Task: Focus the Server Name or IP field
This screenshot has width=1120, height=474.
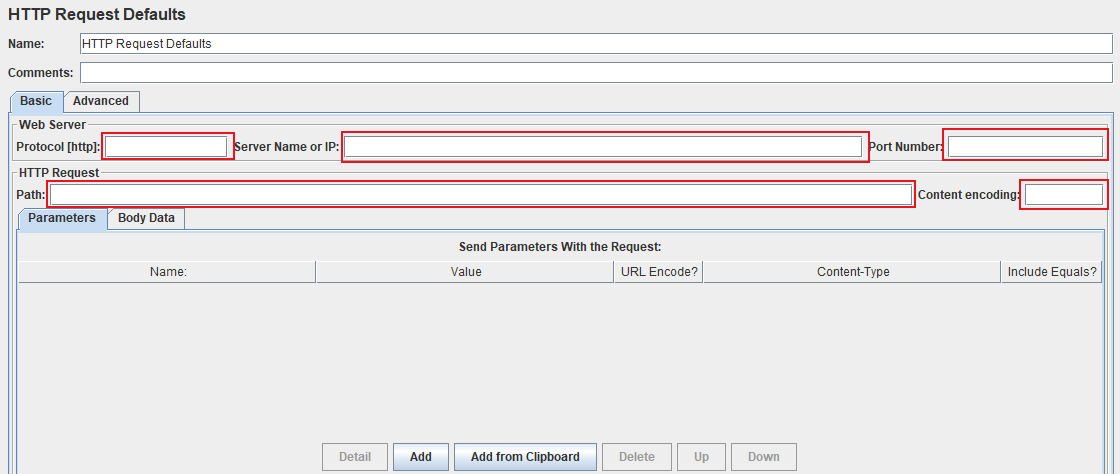Action: [x=604, y=147]
